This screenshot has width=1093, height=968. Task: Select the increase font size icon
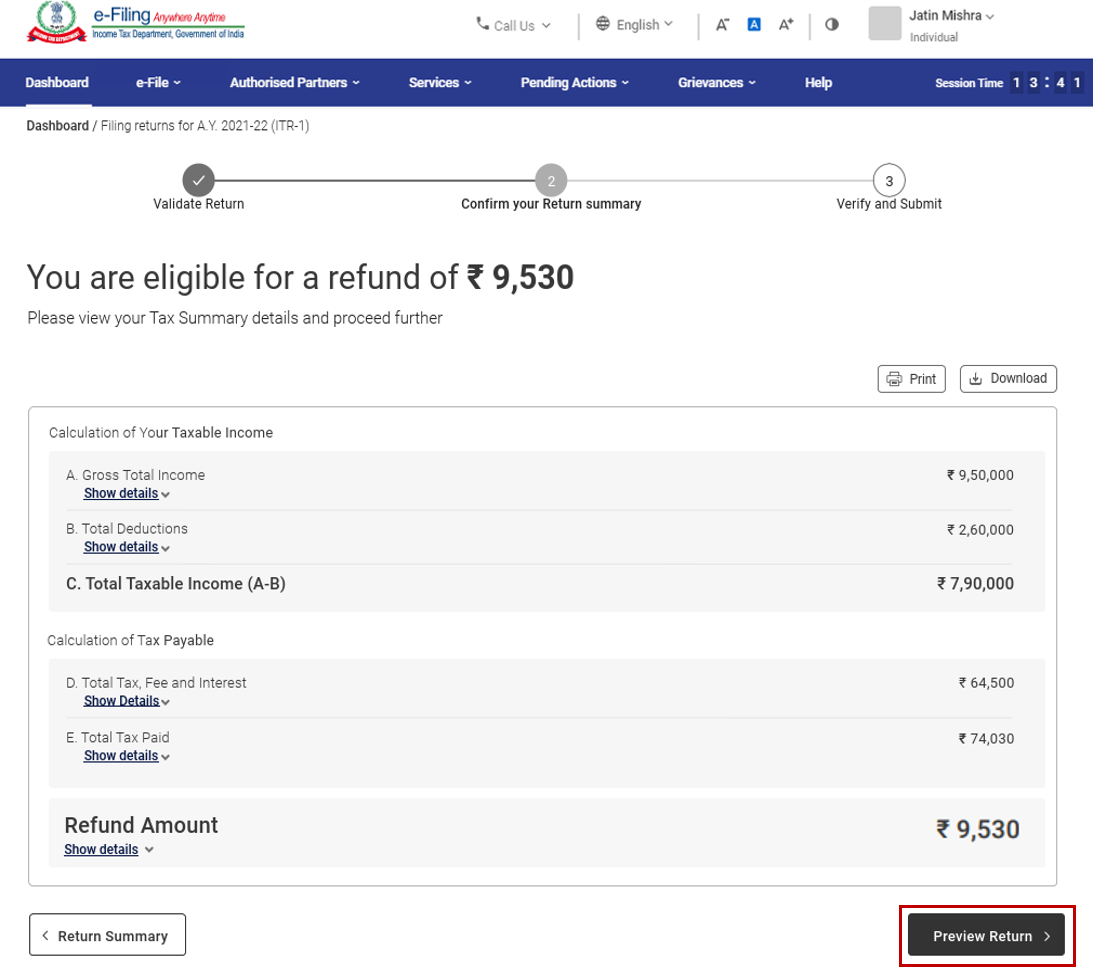click(x=785, y=23)
